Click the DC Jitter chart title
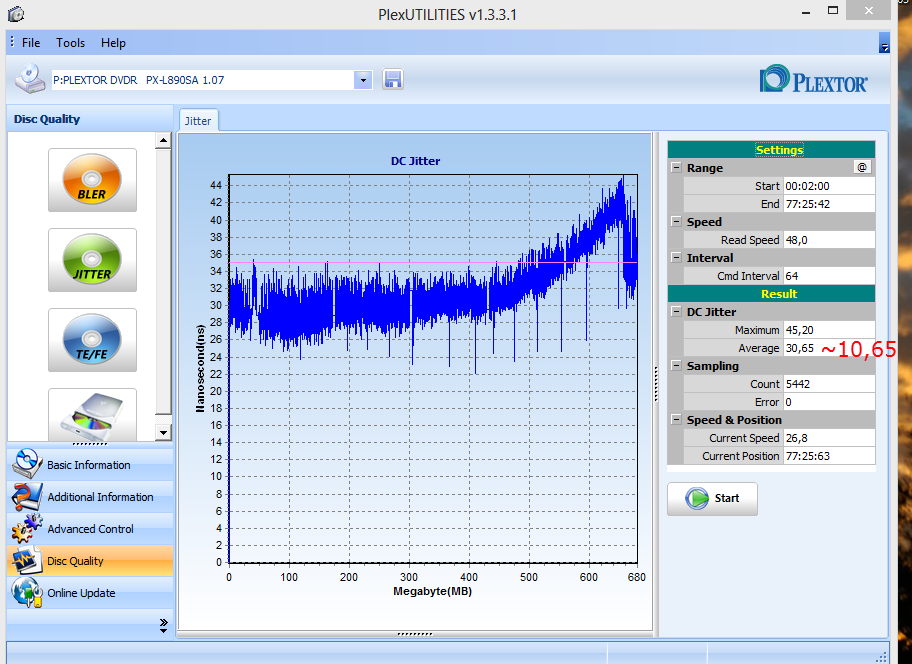Image resolution: width=912 pixels, height=664 pixels. [415, 161]
